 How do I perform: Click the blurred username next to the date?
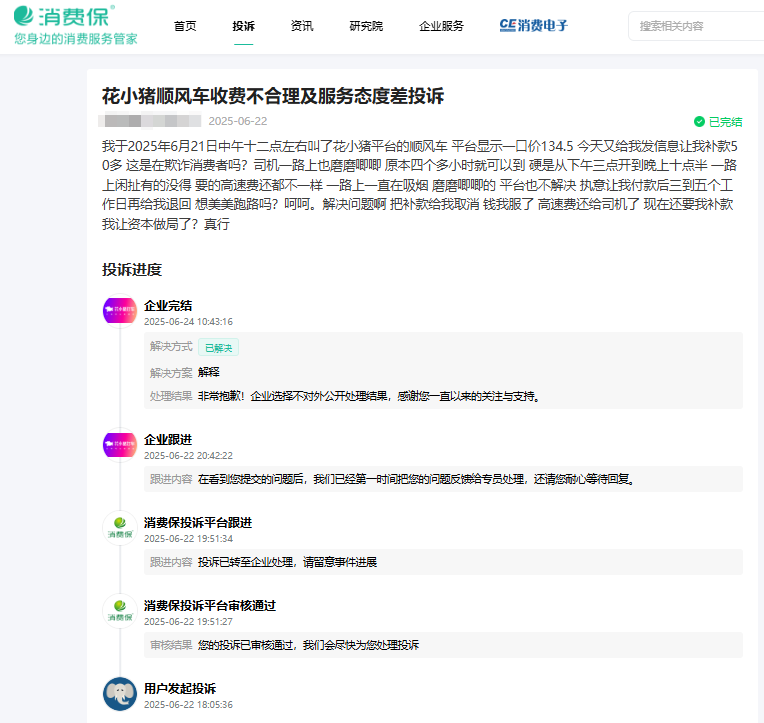(x=150, y=120)
